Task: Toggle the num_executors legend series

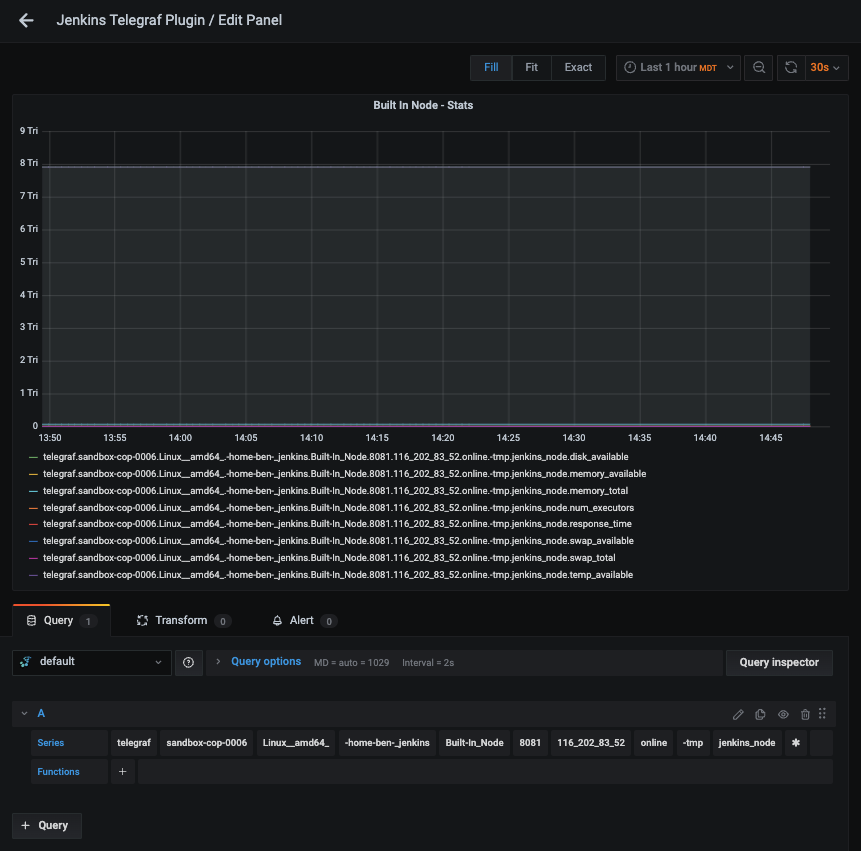Action: click(x=338, y=508)
